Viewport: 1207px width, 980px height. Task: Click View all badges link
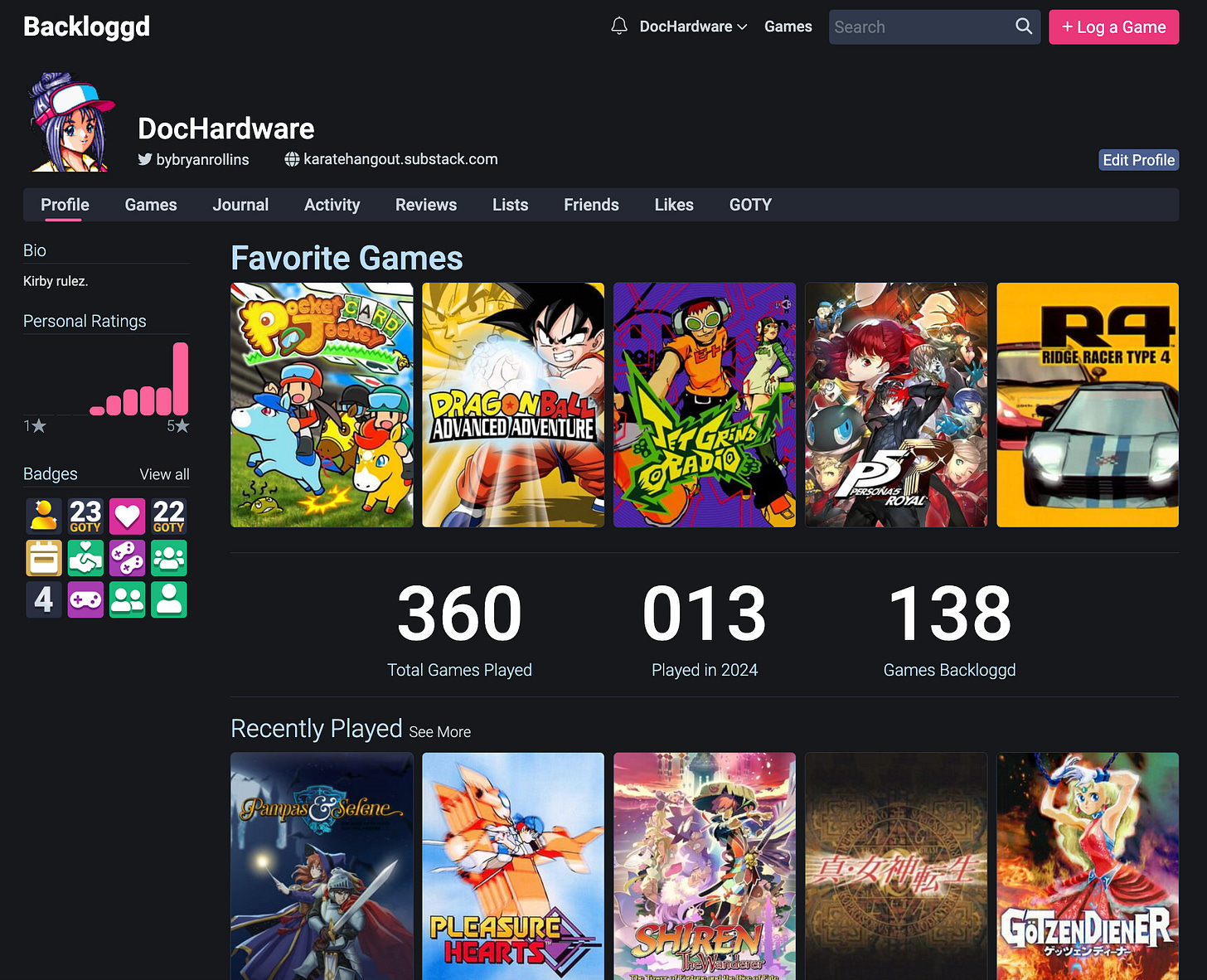[x=164, y=474]
